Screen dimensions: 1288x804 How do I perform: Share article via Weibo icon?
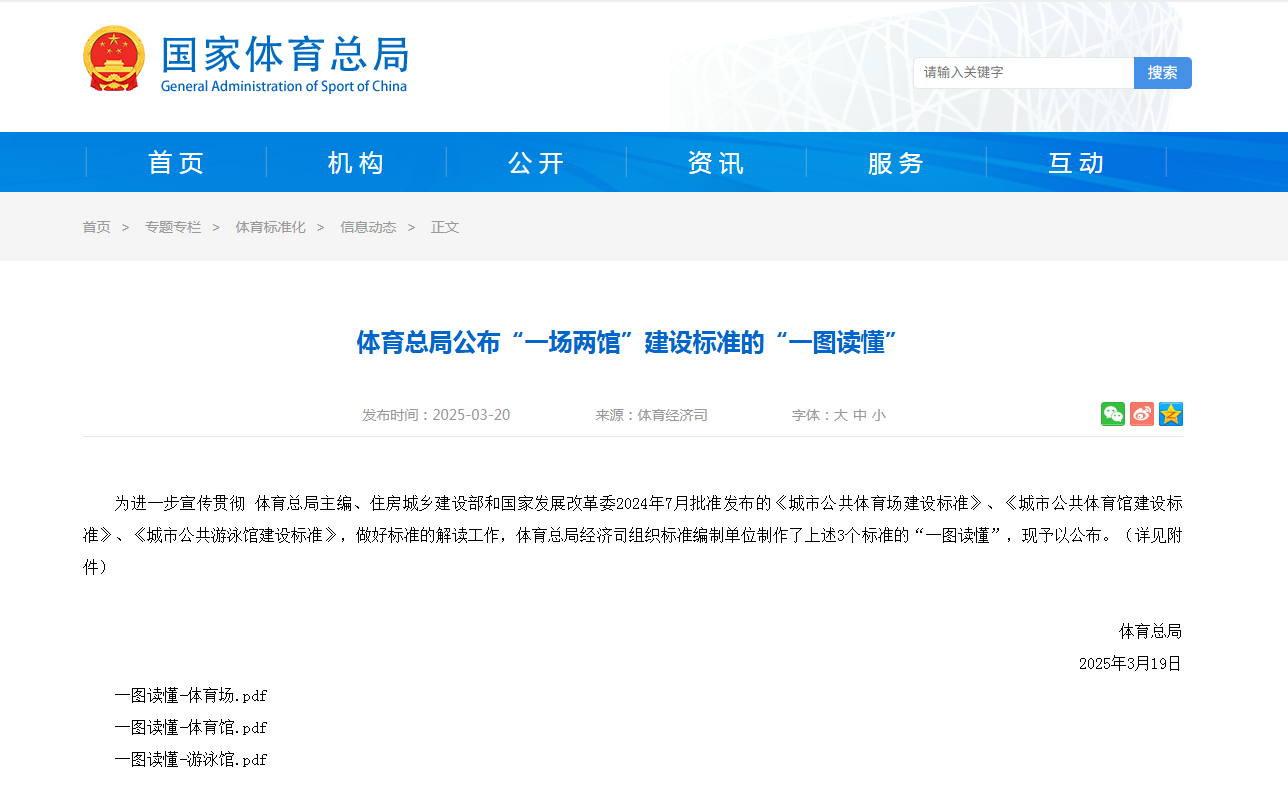(x=1142, y=414)
